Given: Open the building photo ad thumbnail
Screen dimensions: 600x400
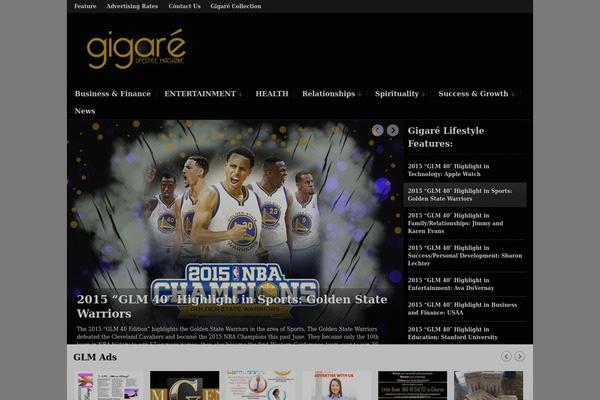Looking at the screenshot, I should [489, 385].
